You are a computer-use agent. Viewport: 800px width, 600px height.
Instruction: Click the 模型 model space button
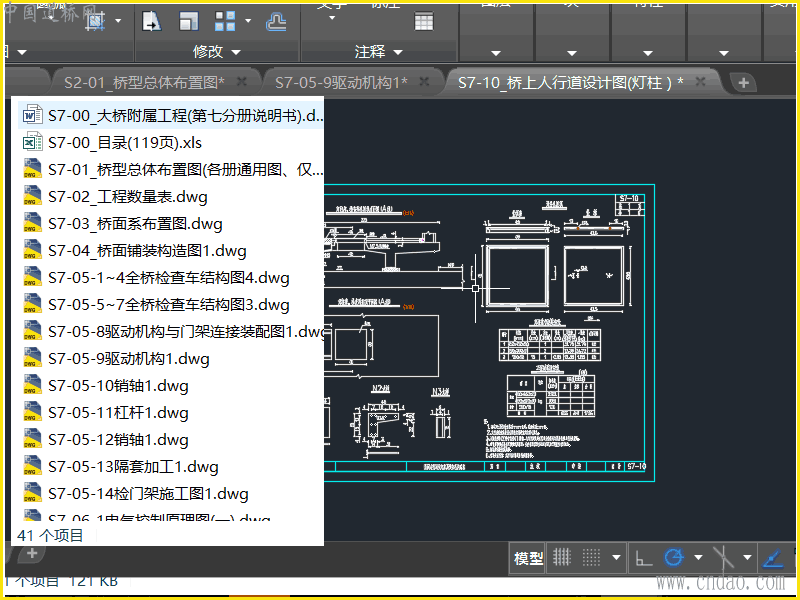click(528, 558)
